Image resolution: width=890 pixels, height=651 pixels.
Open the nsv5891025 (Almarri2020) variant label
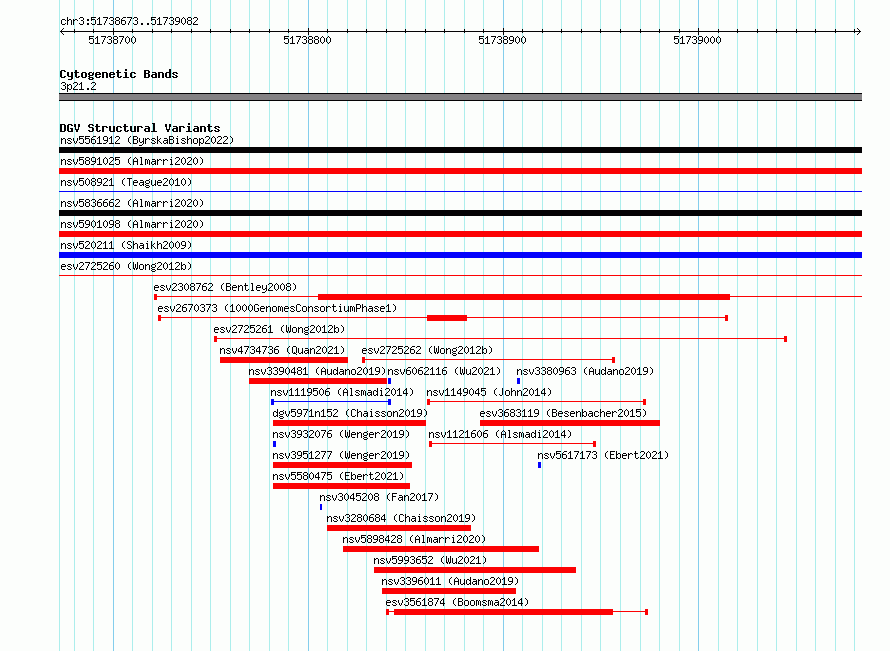[x=132, y=161]
